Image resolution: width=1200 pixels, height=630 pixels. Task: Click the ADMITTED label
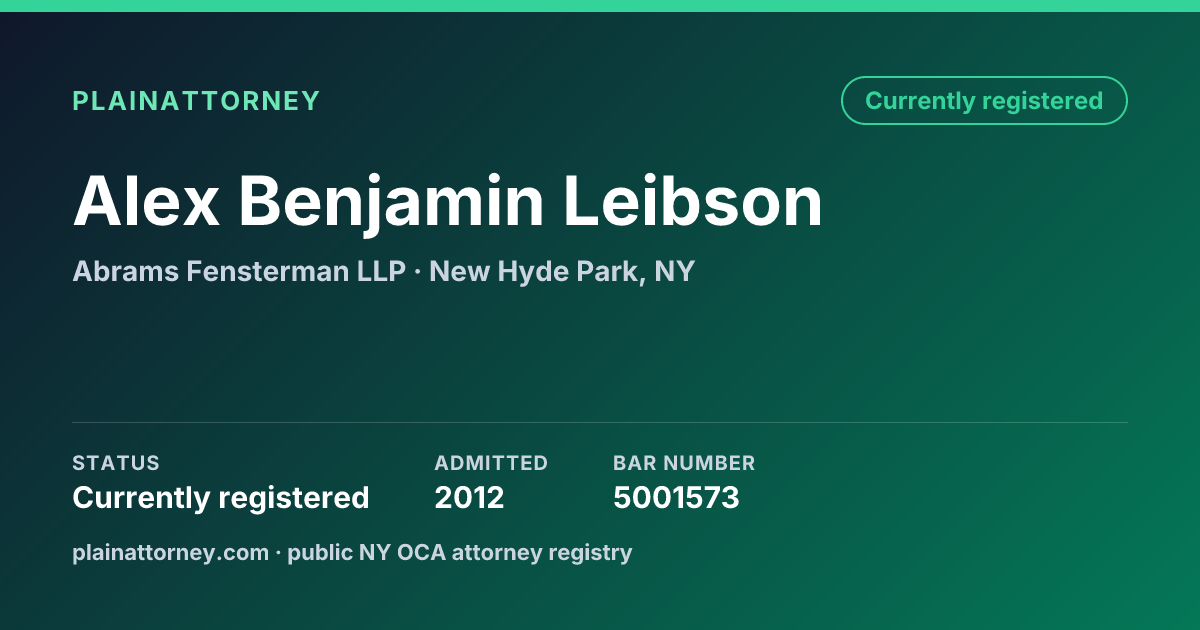pos(491,463)
